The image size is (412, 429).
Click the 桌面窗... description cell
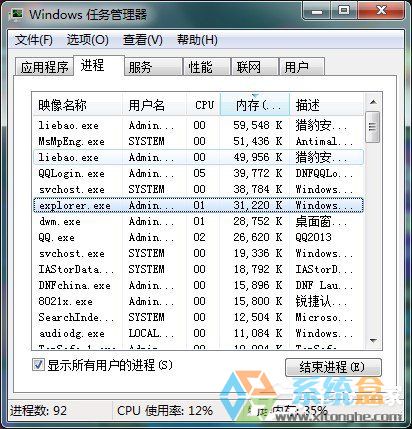point(321,221)
